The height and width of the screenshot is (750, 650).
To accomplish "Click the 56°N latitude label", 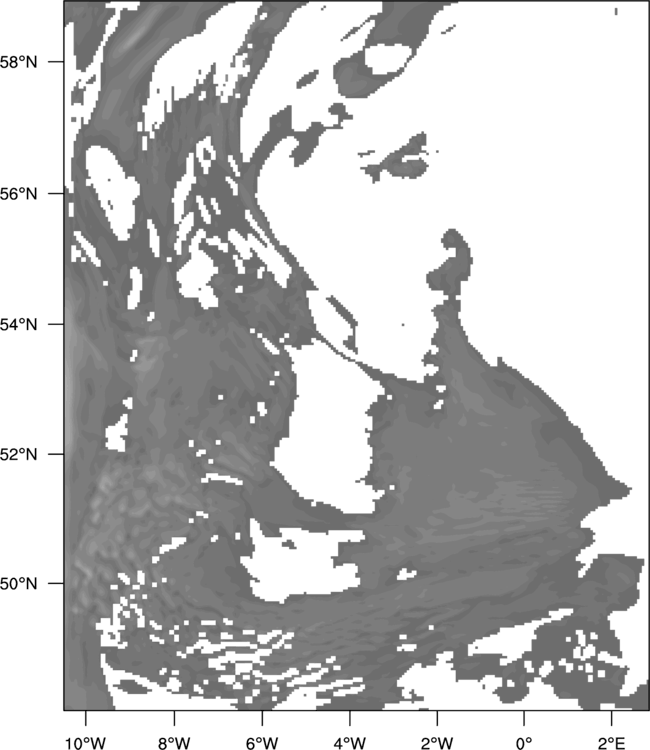I will [x=19, y=194].
